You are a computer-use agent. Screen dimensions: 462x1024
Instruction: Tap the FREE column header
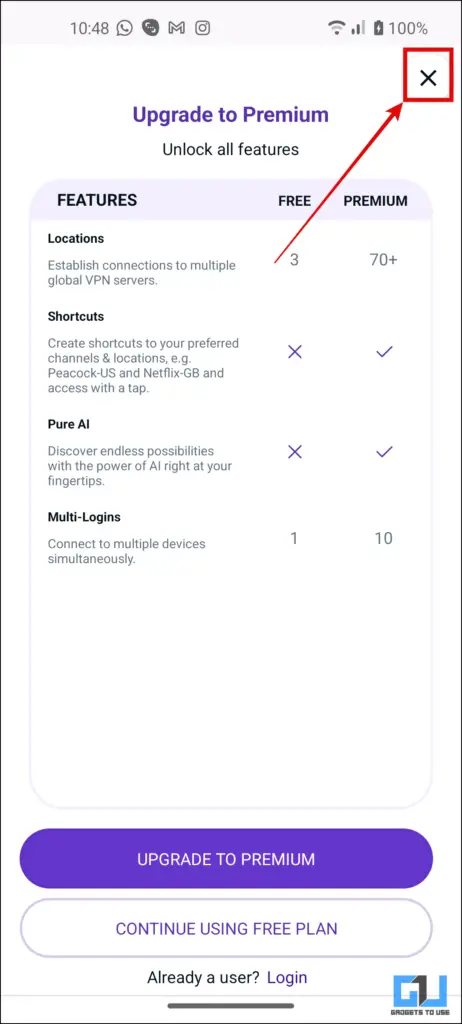[295, 201]
